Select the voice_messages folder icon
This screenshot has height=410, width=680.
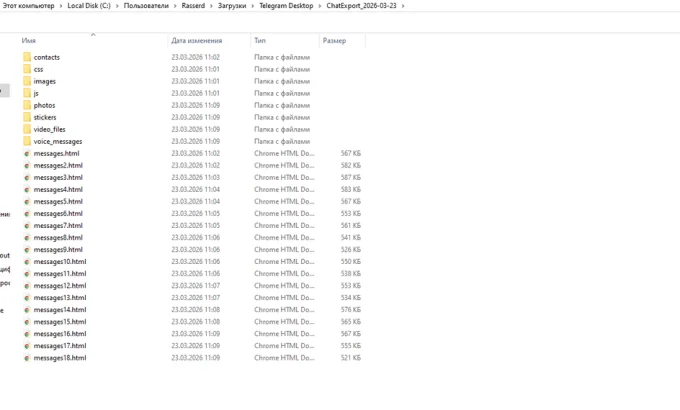tap(27, 141)
